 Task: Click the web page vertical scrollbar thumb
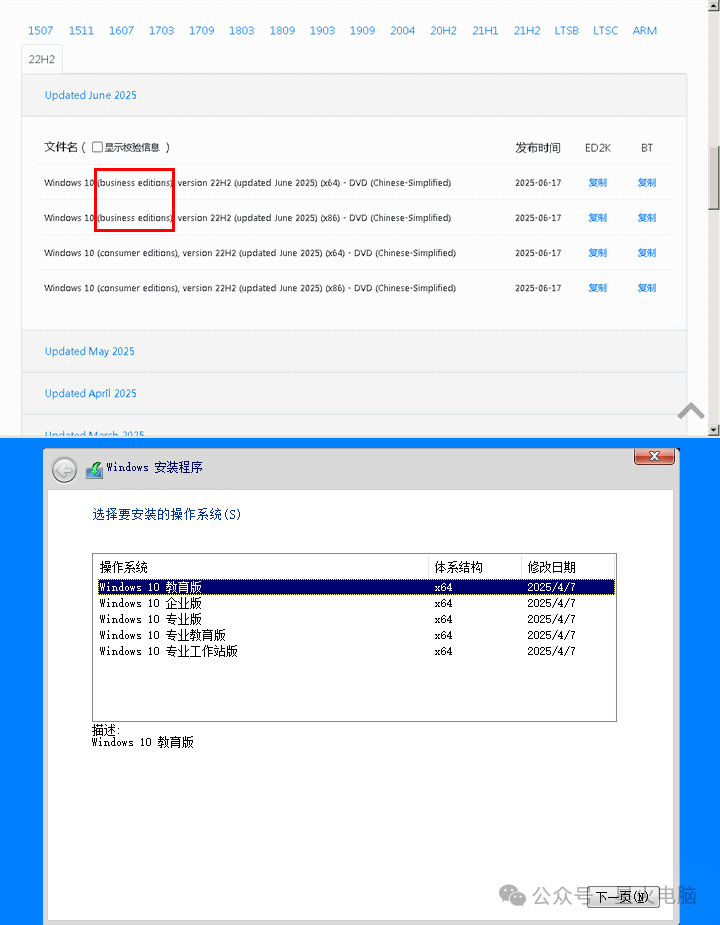[714, 178]
